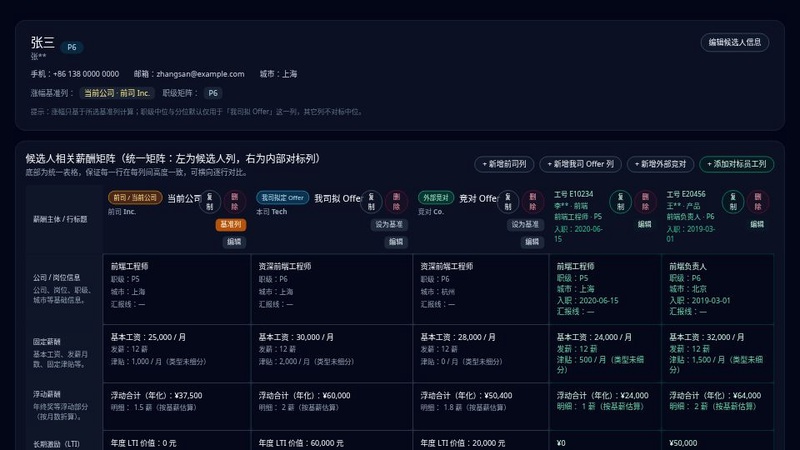
Task: Click the 外部竞对 tag
Action: 436,197
